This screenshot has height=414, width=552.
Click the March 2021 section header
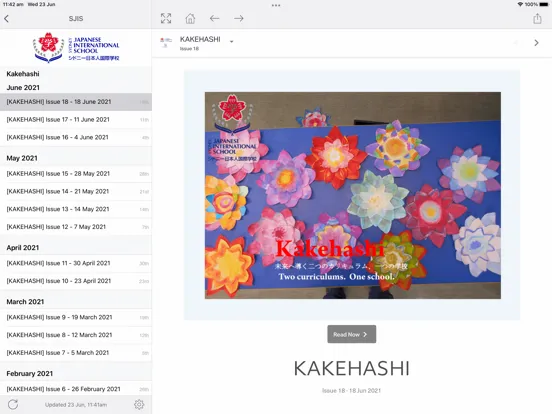[25, 302]
